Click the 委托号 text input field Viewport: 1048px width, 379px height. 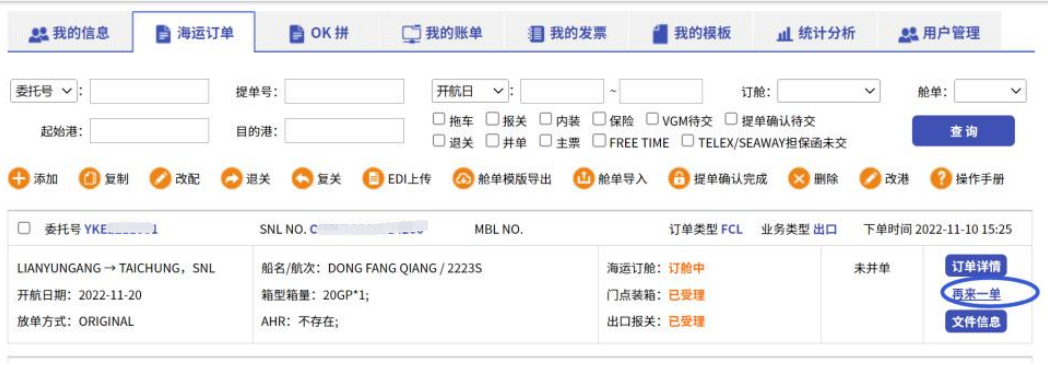point(149,91)
